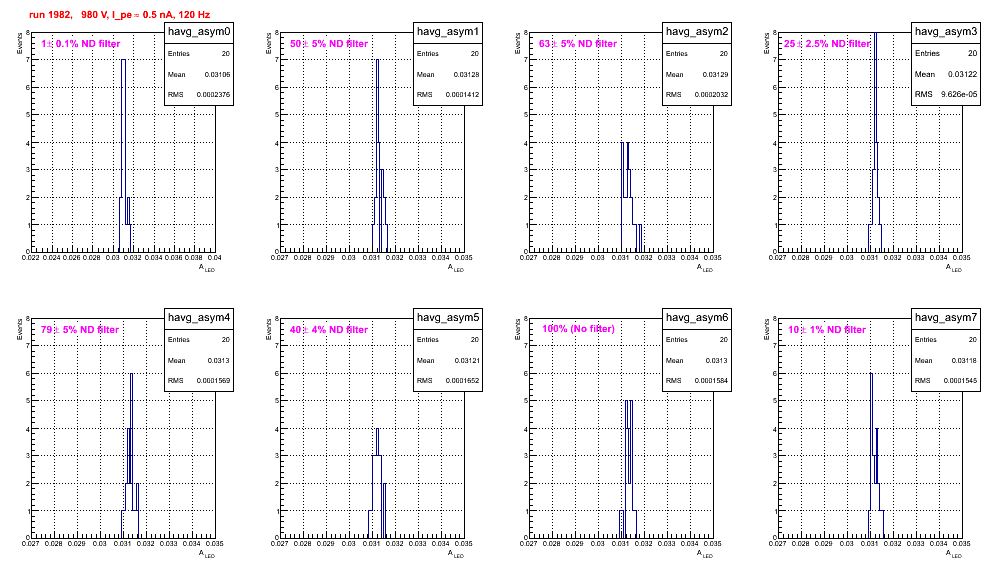This screenshot has width=996, height=572.
Task: Click the Mean value 0.03118
Action: 964,360
